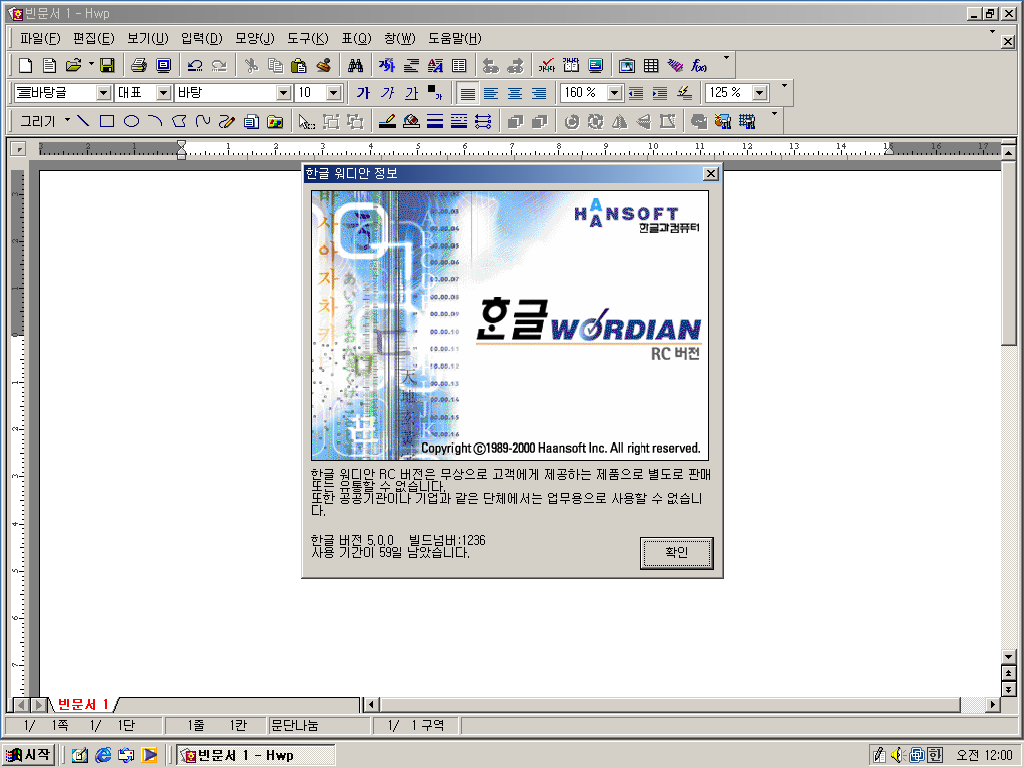Select the arc drawing tool

coord(155,121)
